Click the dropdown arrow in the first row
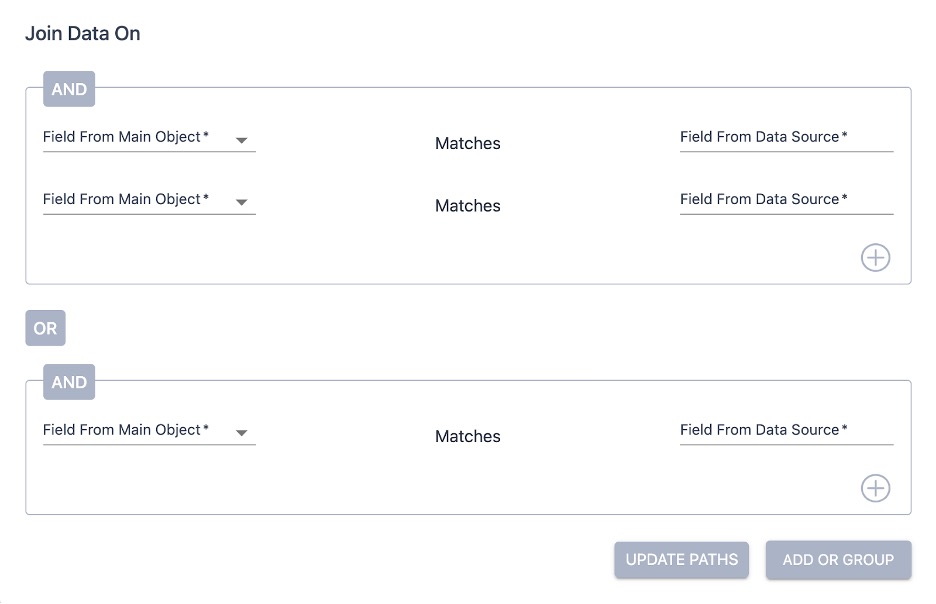Image resolution: width=936 pixels, height=604 pixels. pos(241,140)
